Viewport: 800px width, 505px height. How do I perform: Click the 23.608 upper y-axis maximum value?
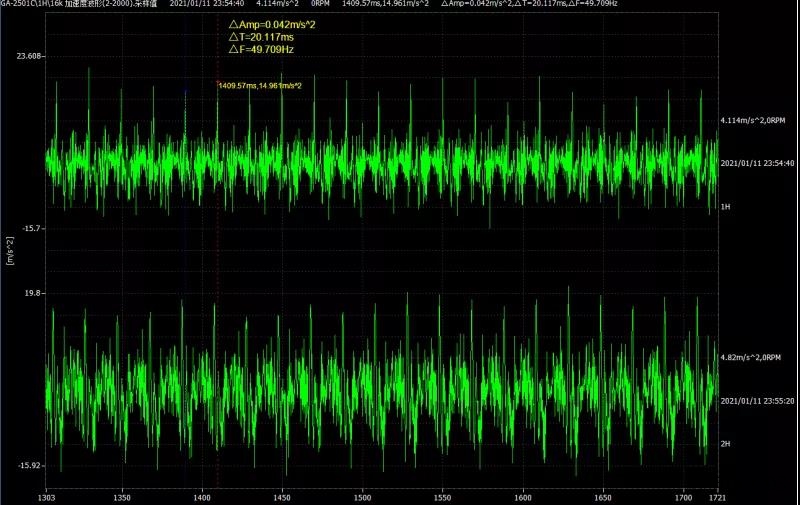pyautogui.click(x=30, y=56)
